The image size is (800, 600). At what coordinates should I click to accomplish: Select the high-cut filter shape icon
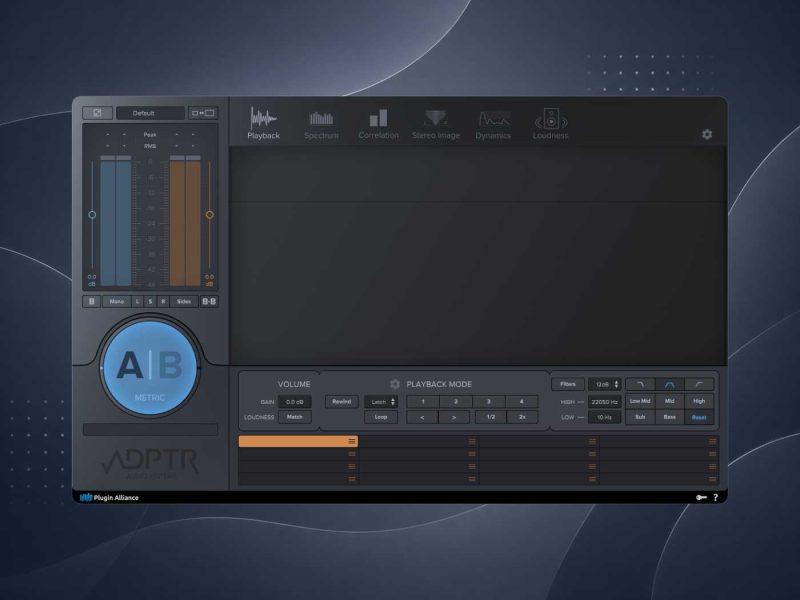[640, 384]
